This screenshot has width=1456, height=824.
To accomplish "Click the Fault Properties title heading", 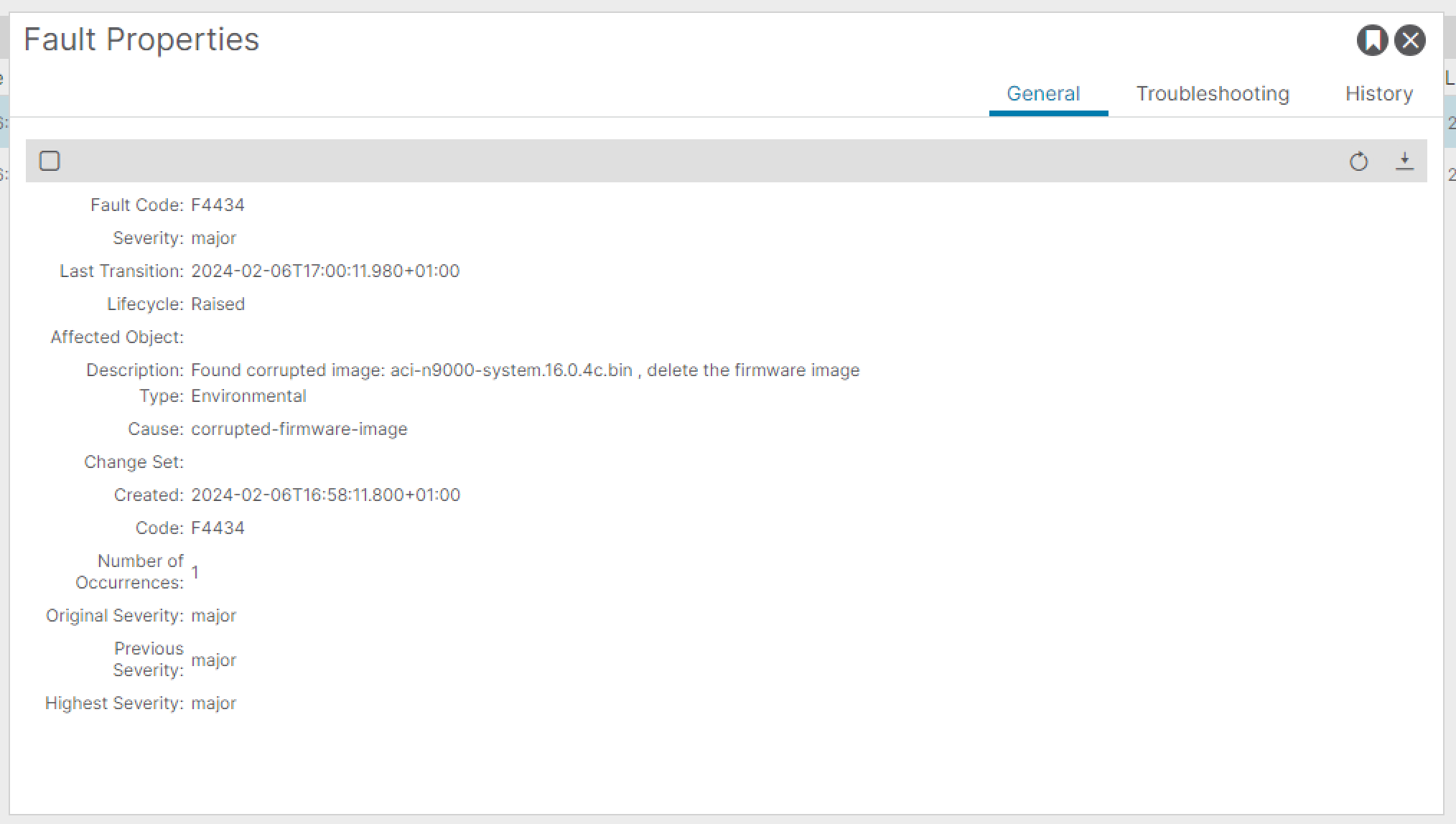I will pyautogui.click(x=141, y=39).
